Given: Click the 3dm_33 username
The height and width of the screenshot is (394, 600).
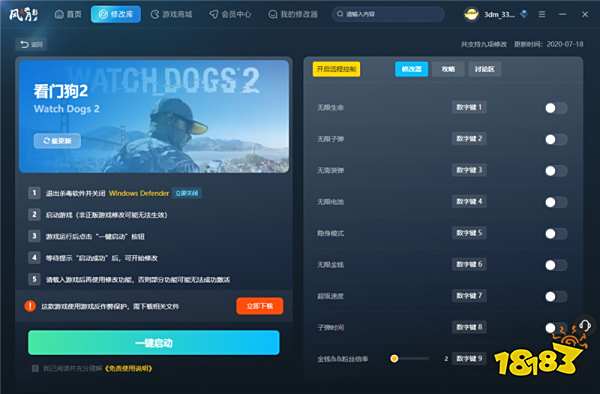Looking at the screenshot, I should 499,15.
